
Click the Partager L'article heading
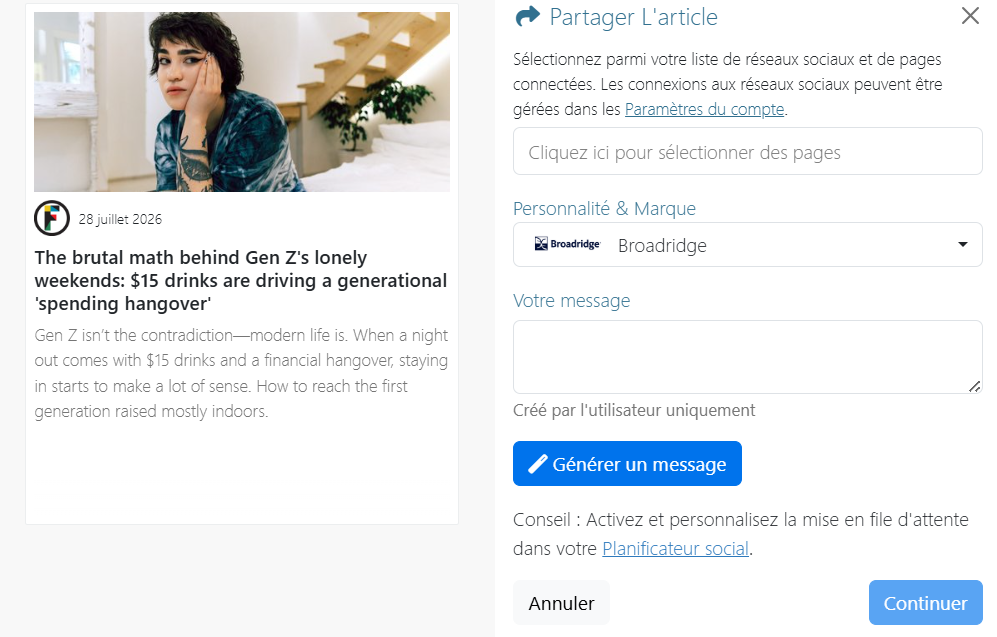coord(633,17)
